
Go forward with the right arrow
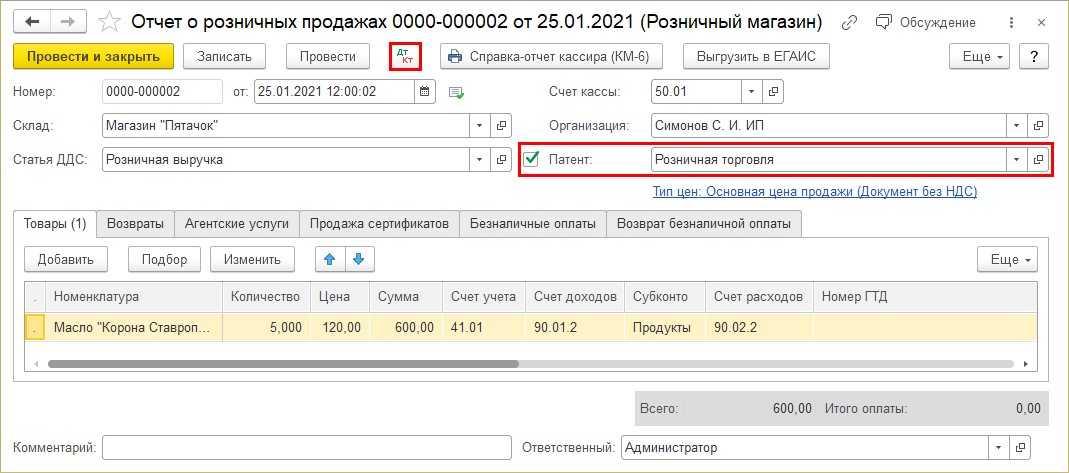point(67,22)
